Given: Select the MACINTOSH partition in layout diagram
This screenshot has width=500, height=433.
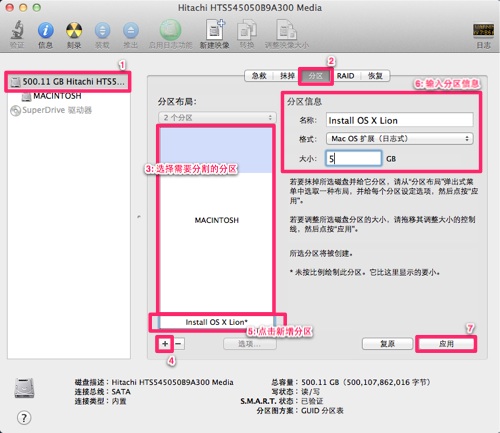Looking at the screenshot, I should click(217, 220).
